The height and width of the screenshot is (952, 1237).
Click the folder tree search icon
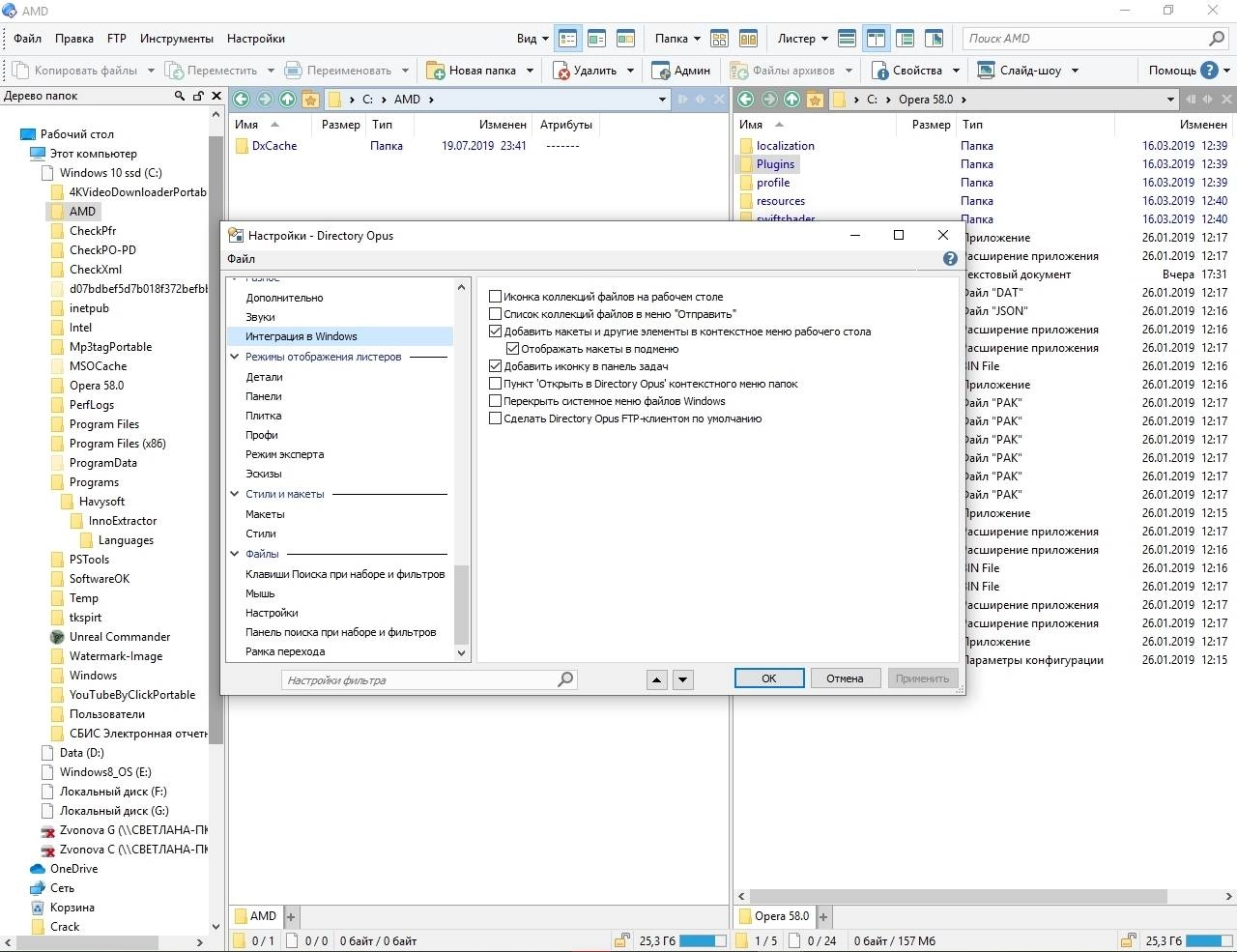(x=179, y=96)
